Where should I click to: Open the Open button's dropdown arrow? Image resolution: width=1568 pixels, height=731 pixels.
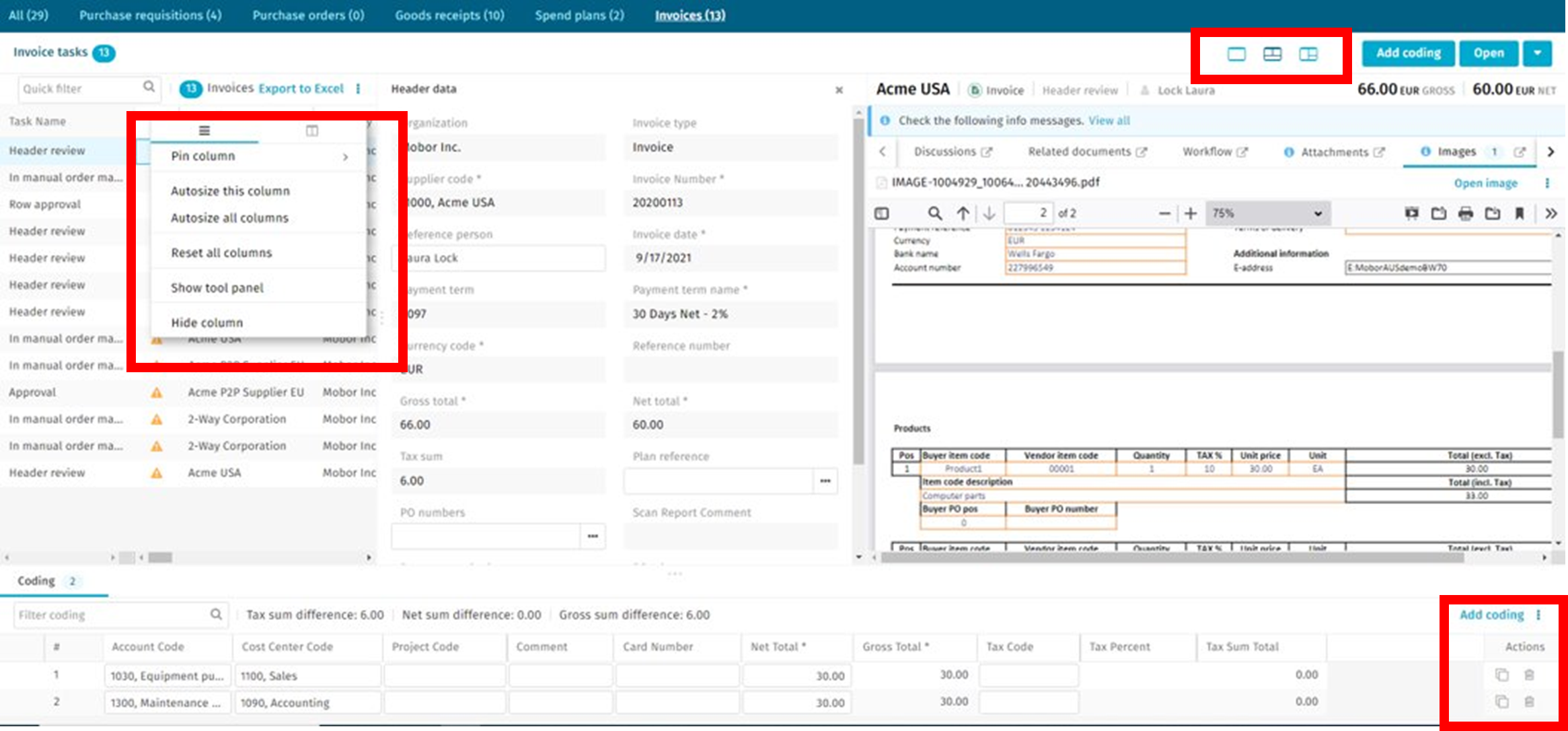pyautogui.click(x=1538, y=53)
